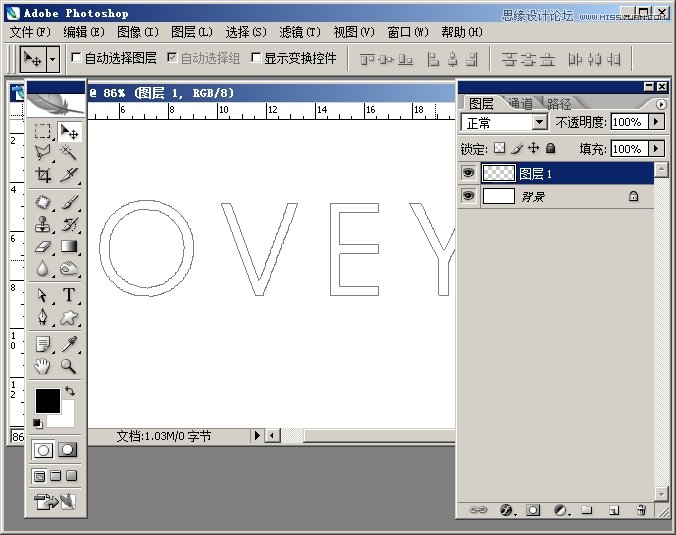The image size is (676, 535).
Task: Select the Eyedropper tool
Action: pos(69,344)
